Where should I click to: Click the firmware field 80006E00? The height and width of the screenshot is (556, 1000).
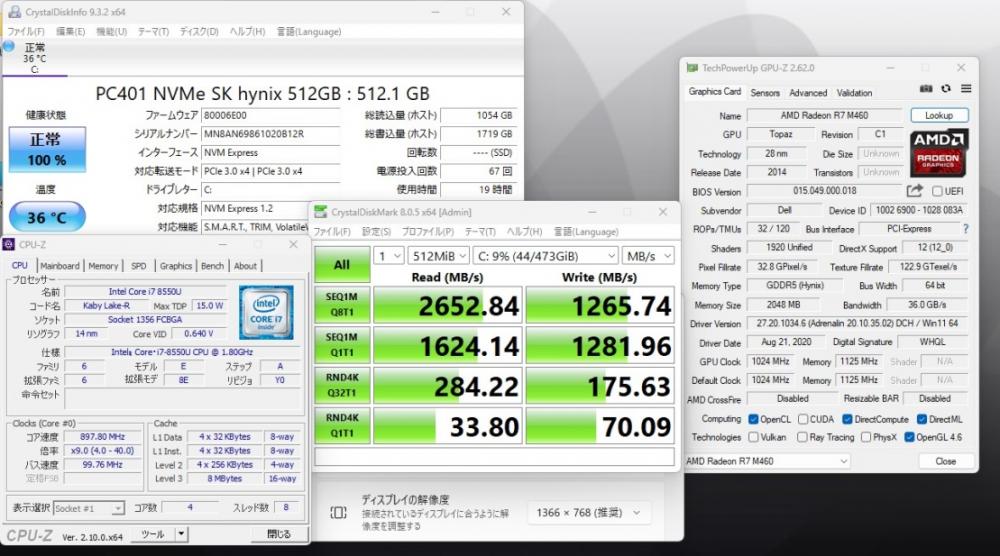pos(270,115)
